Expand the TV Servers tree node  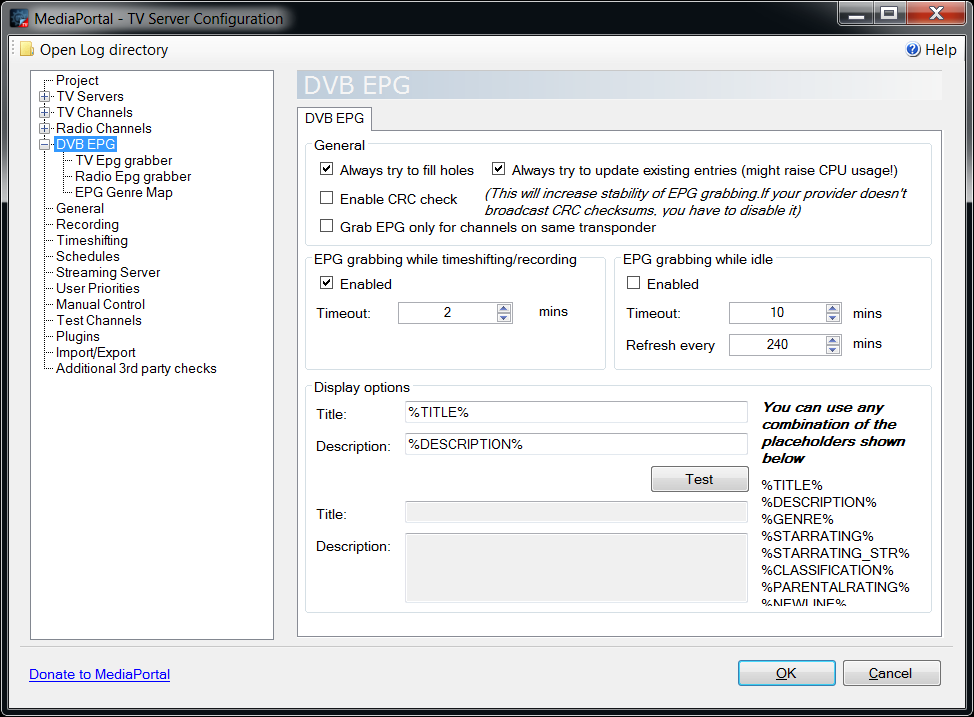click(44, 97)
